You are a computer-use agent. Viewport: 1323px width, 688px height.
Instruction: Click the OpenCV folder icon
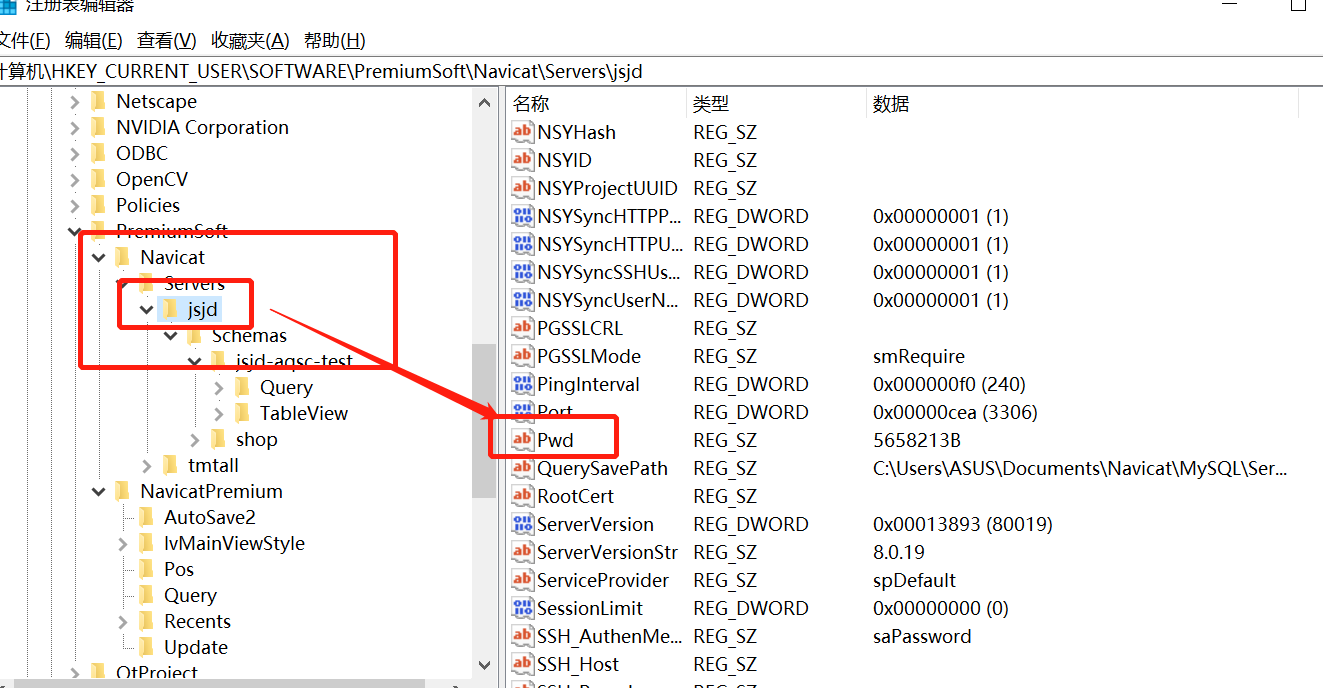(x=98, y=179)
